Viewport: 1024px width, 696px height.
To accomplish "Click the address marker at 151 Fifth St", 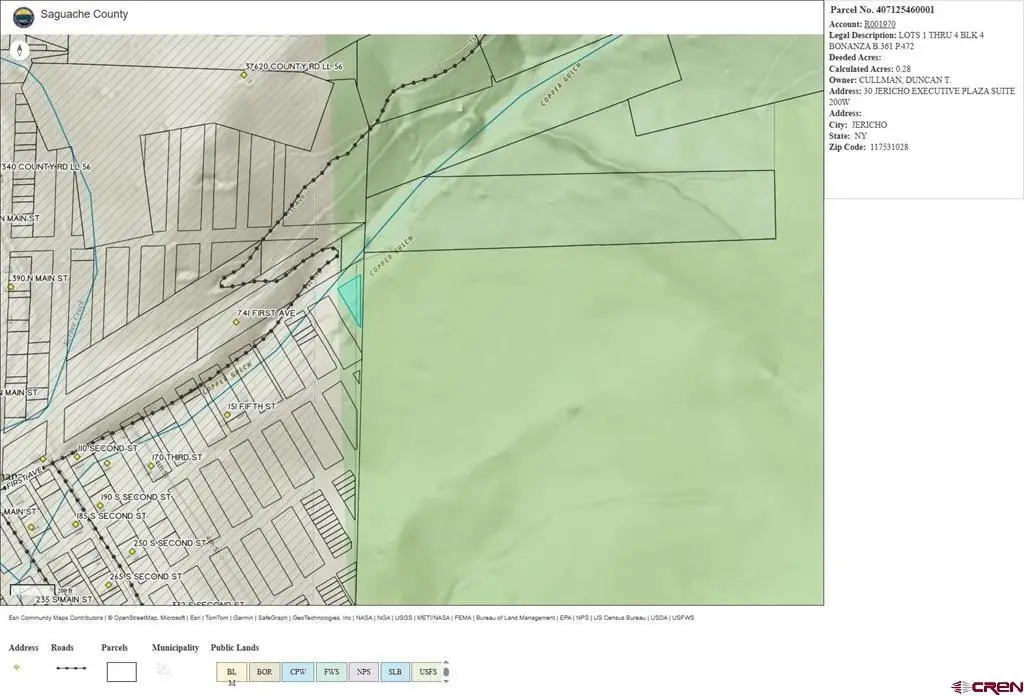I will [x=227, y=415].
